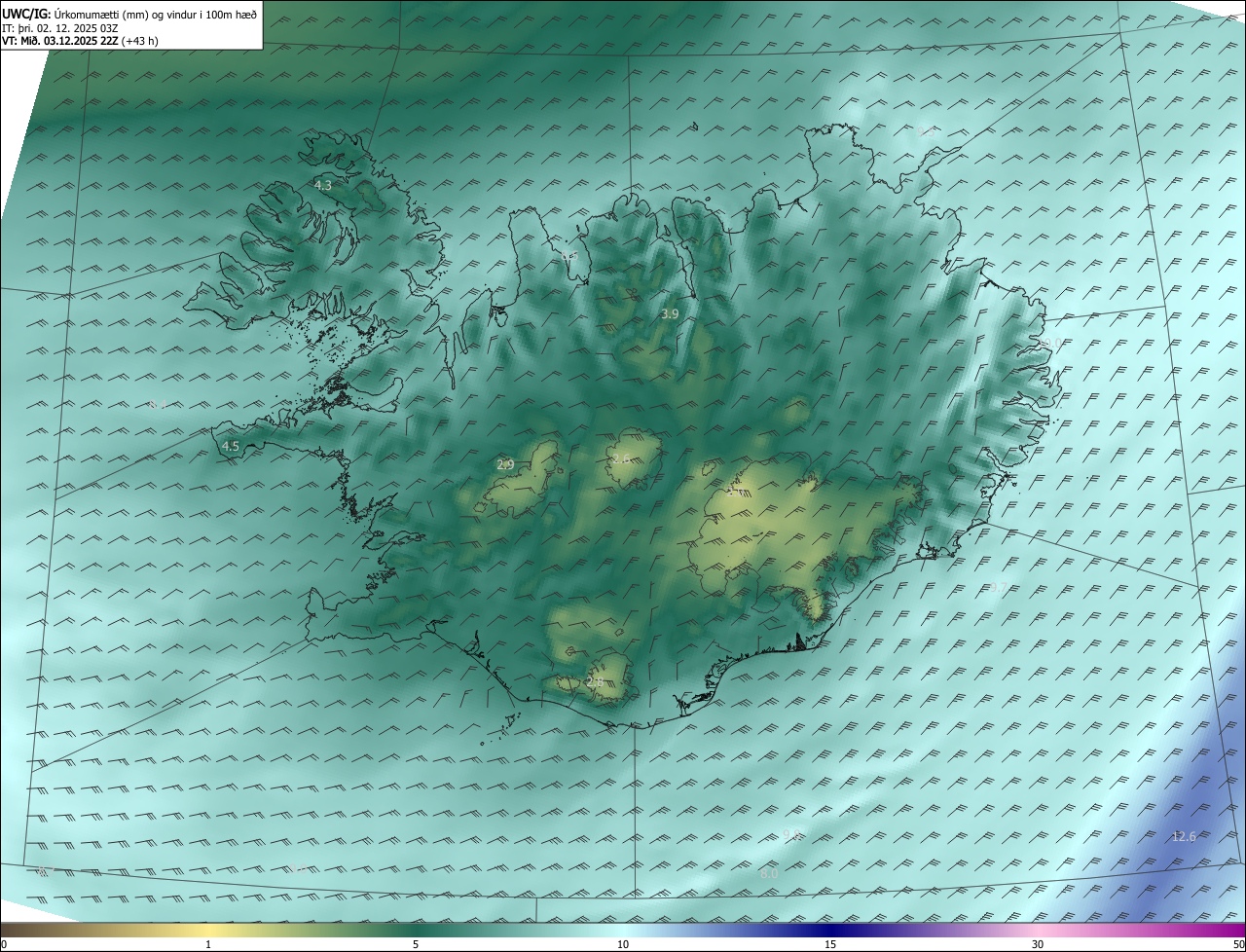Click the UWC/IG title text in the info box
Viewport: 1246px width, 952px height.
pyautogui.click(x=26, y=15)
